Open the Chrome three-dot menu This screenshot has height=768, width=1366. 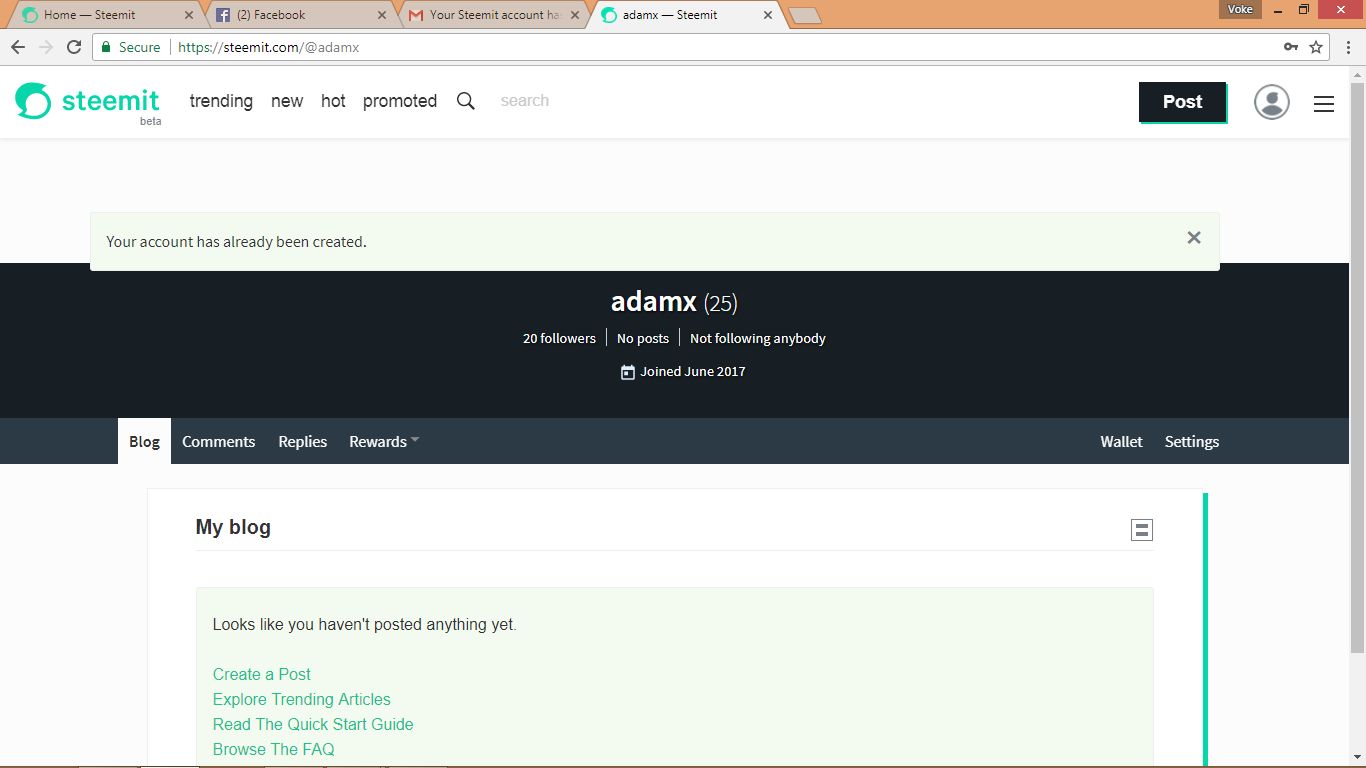1348,47
